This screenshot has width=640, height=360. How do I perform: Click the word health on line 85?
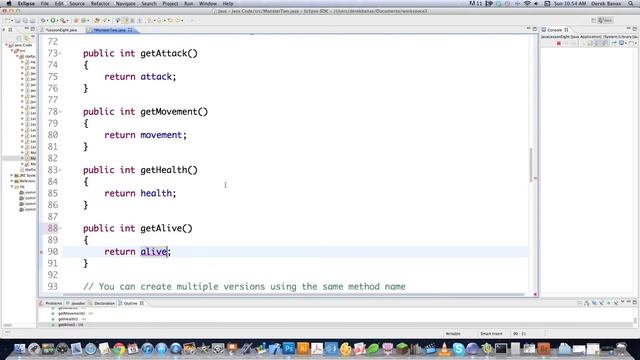click(156, 193)
